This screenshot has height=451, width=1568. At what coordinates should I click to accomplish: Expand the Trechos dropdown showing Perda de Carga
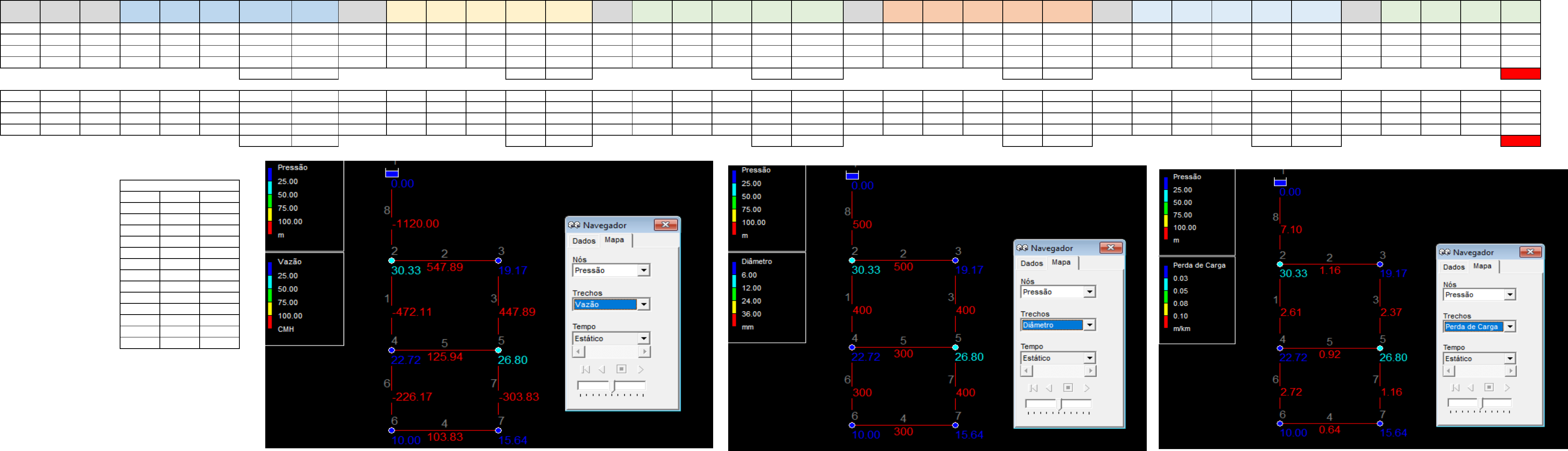[x=1510, y=327]
